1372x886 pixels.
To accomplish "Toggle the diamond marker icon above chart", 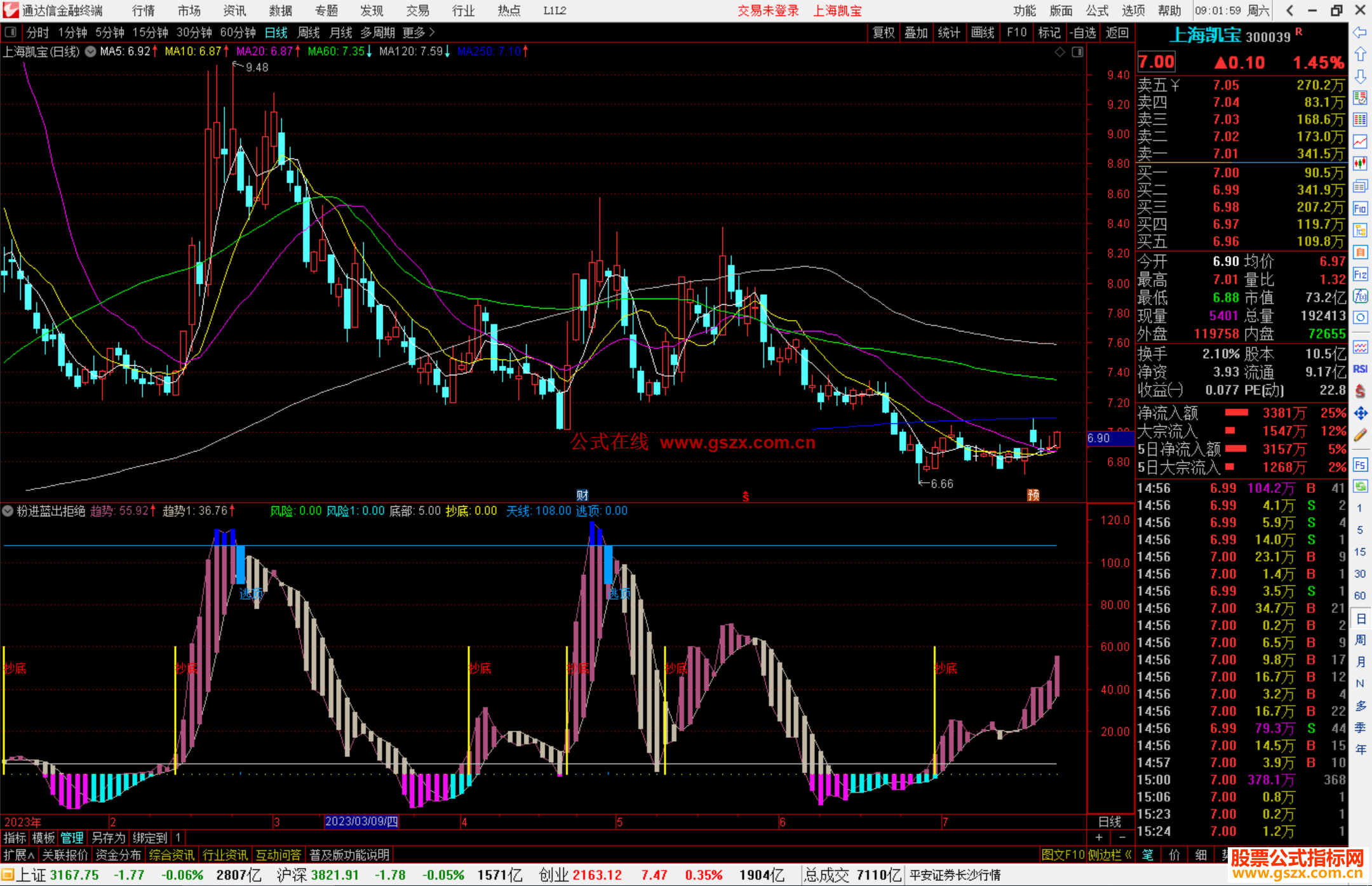I will tap(1059, 52).
